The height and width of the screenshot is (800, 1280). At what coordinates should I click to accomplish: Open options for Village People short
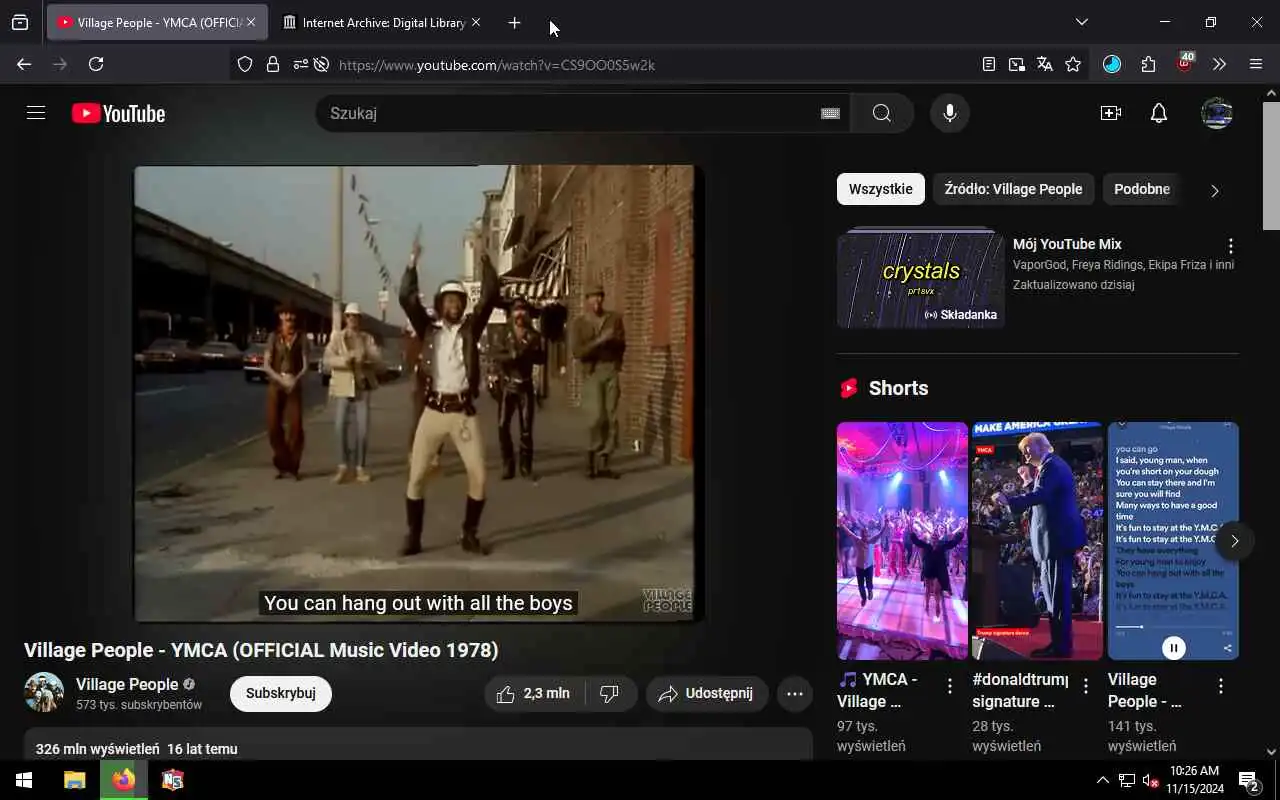point(1221,686)
